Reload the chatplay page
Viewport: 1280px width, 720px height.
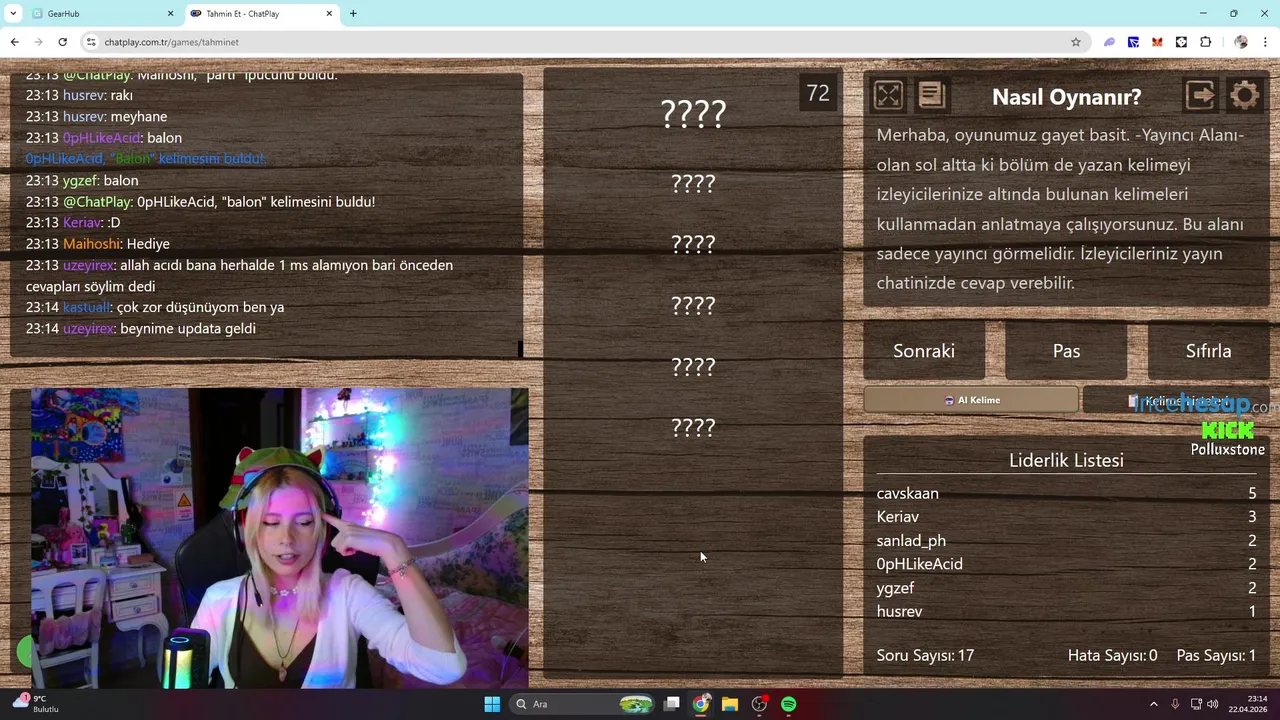(x=62, y=42)
